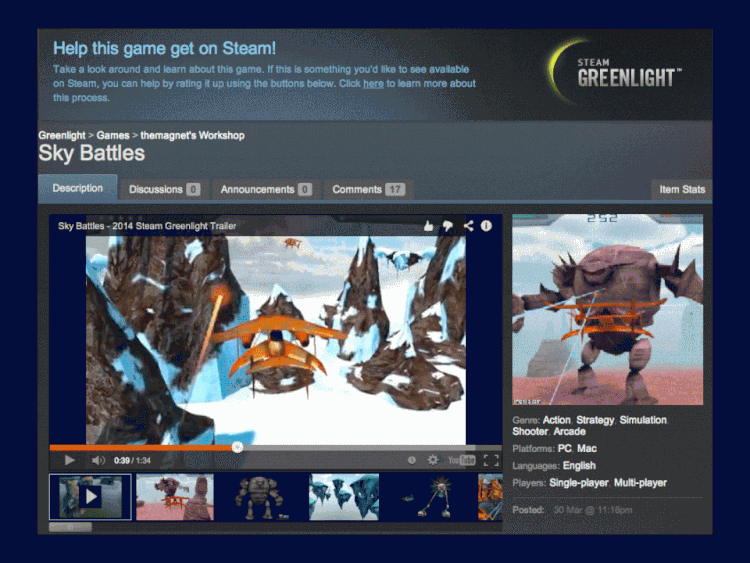This screenshot has height=563, width=750.
Task: Select the Action genre link
Action: click(x=556, y=420)
